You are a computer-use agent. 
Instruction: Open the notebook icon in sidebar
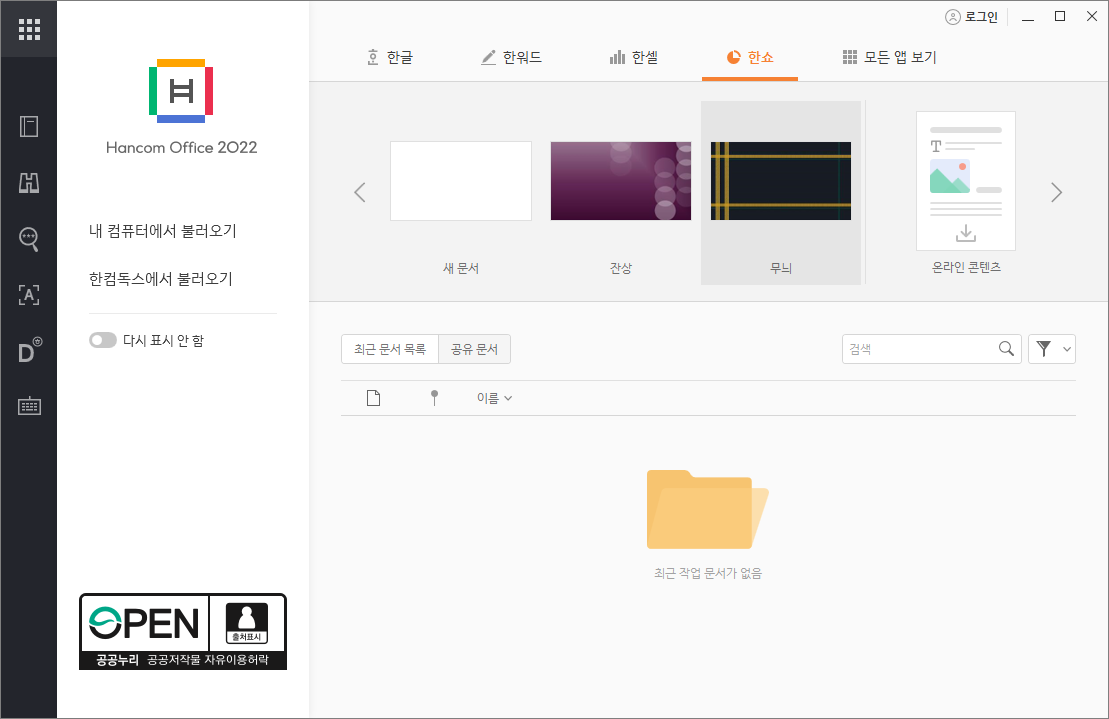pos(29,127)
